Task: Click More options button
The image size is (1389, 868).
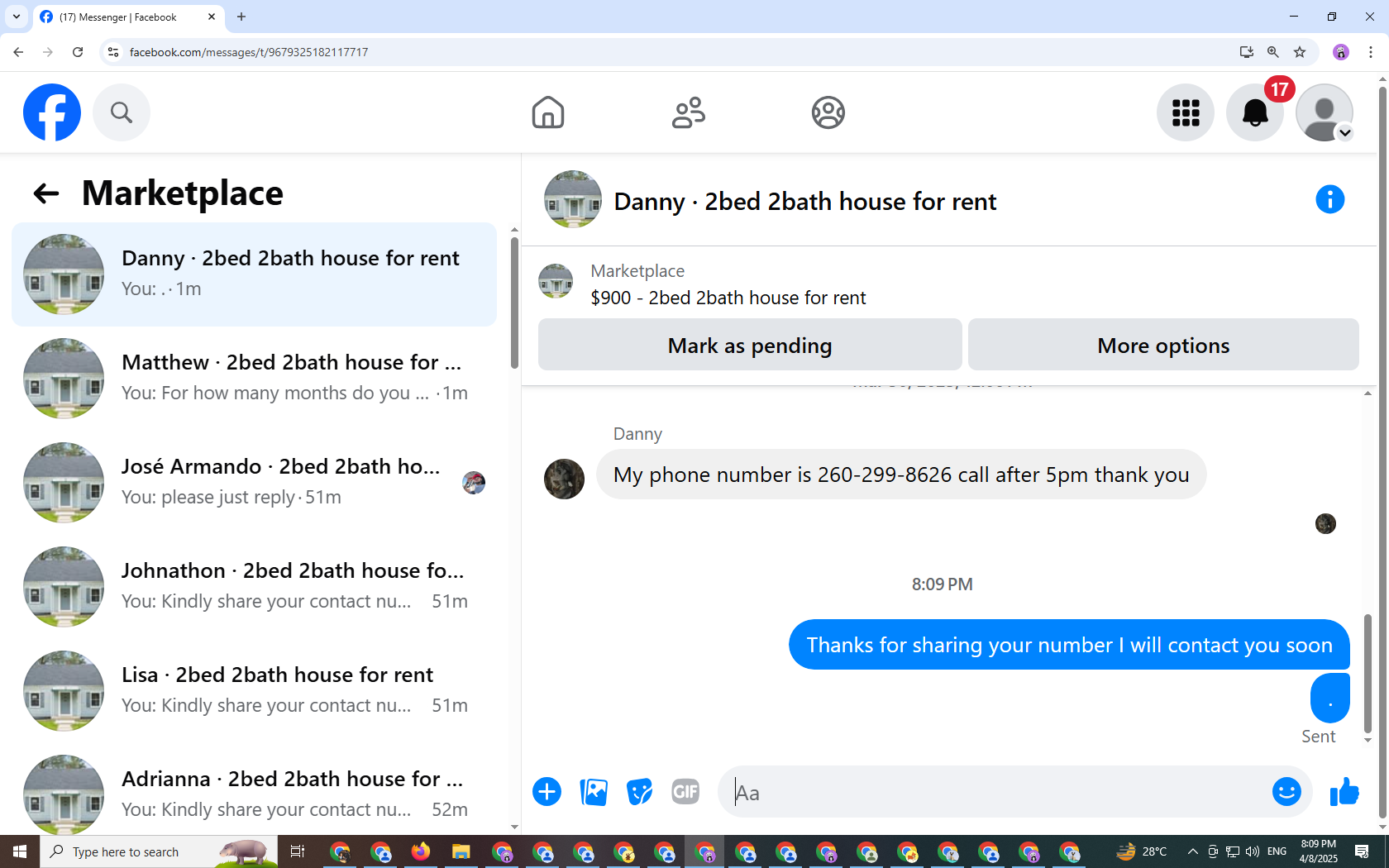Action: pos(1163,345)
